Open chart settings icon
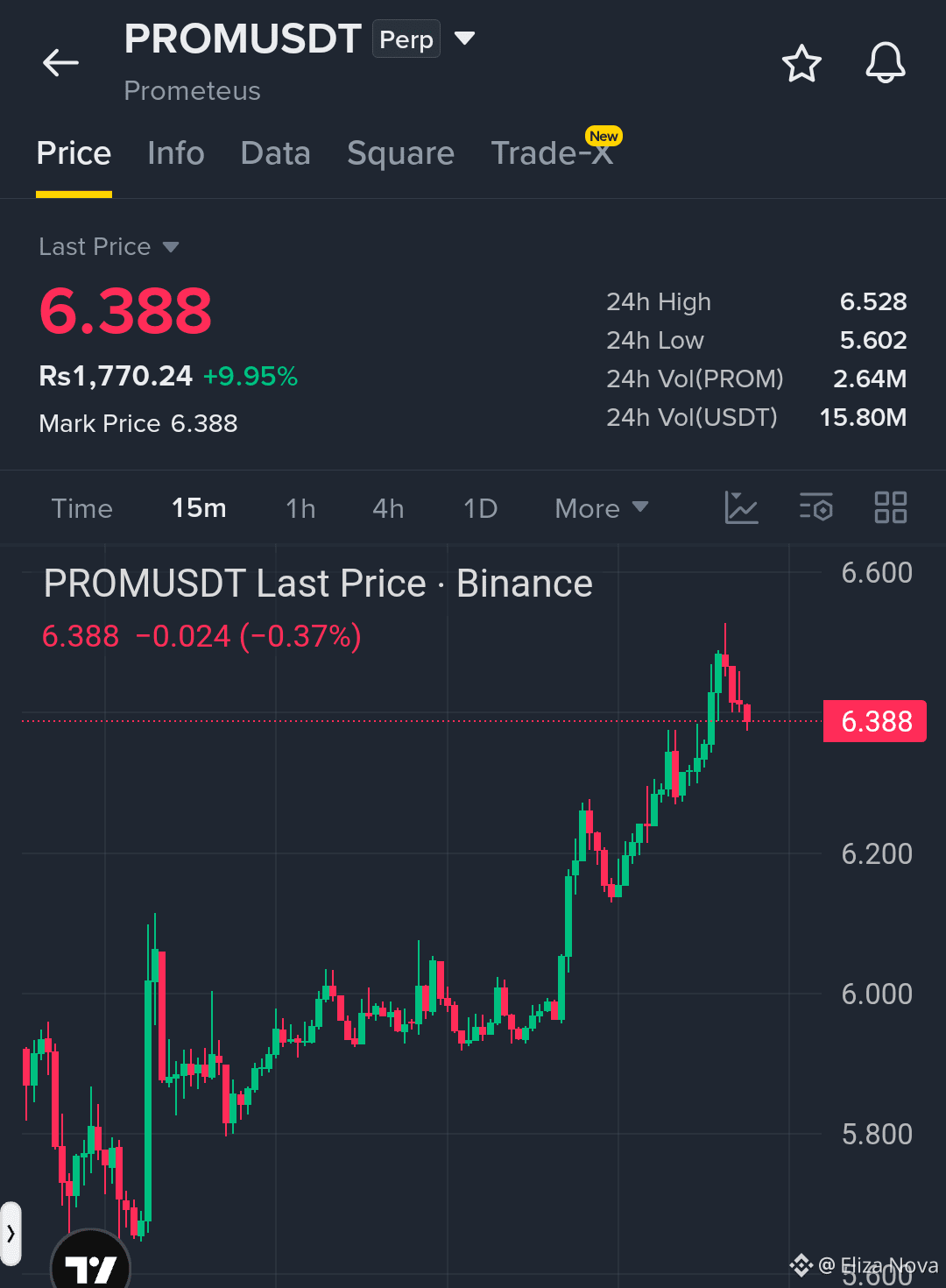The width and height of the screenshot is (946, 1288). [816, 507]
